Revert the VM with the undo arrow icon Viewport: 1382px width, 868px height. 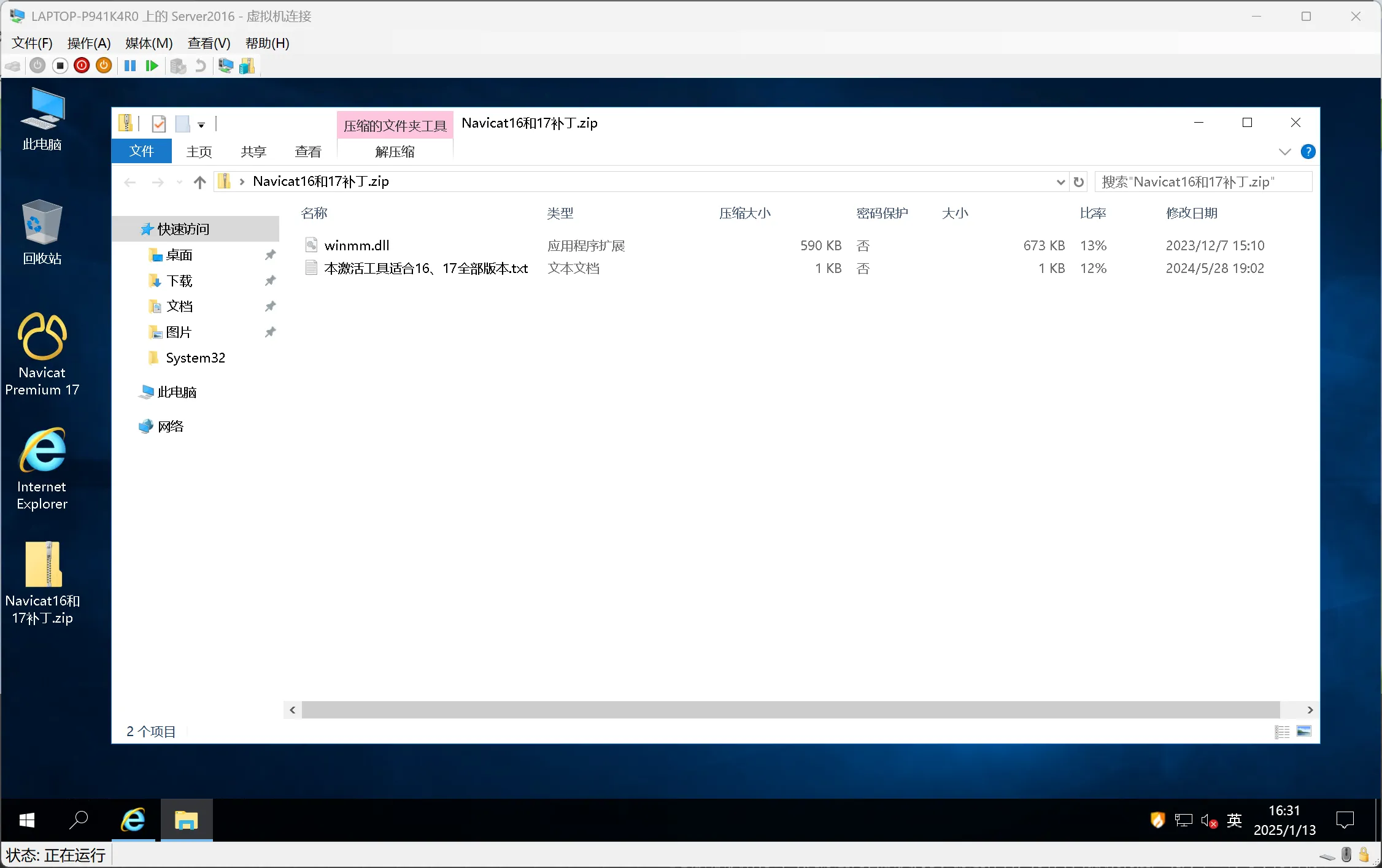200,66
